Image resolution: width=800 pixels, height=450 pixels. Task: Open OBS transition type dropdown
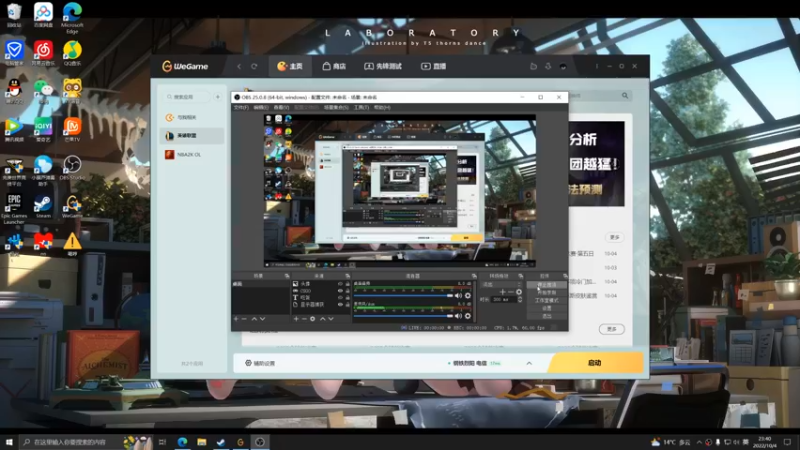(x=502, y=285)
